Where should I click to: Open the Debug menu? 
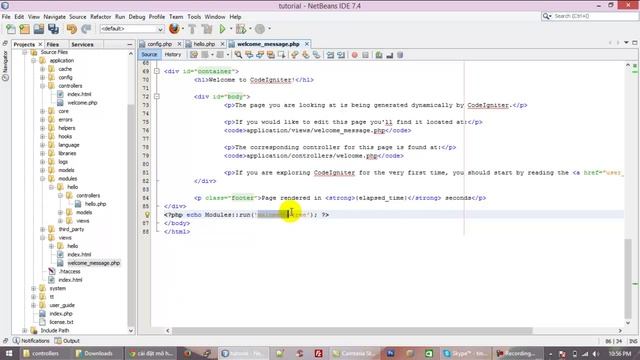tap(137, 17)
